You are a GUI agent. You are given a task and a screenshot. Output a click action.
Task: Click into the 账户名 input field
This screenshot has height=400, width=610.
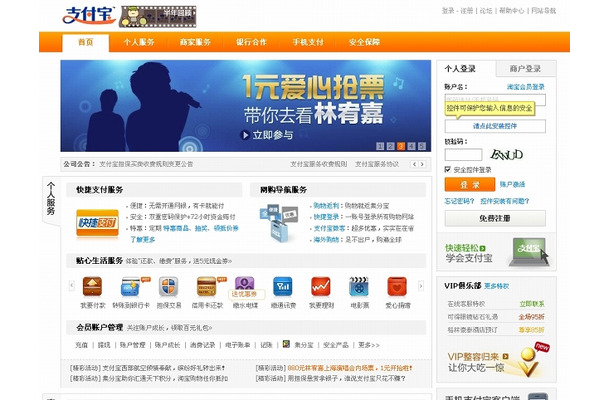[x=495, y=100]
